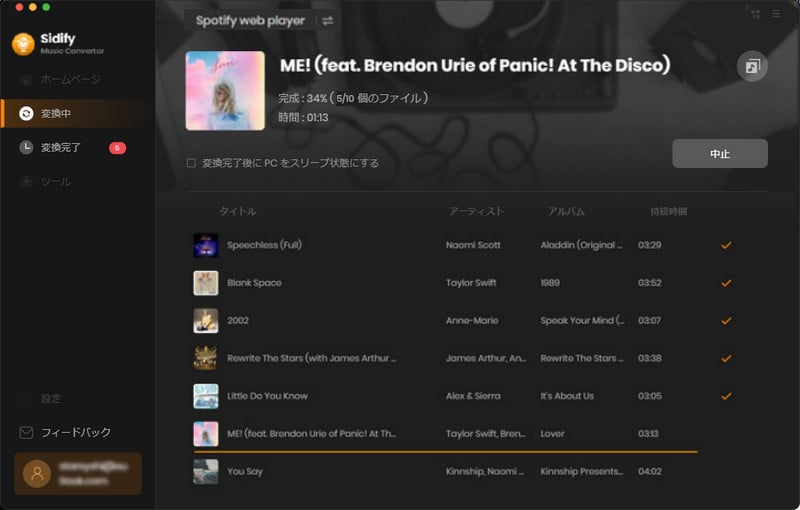
Task: Click the 2002 track thumbnail
Action: (206, 321)
